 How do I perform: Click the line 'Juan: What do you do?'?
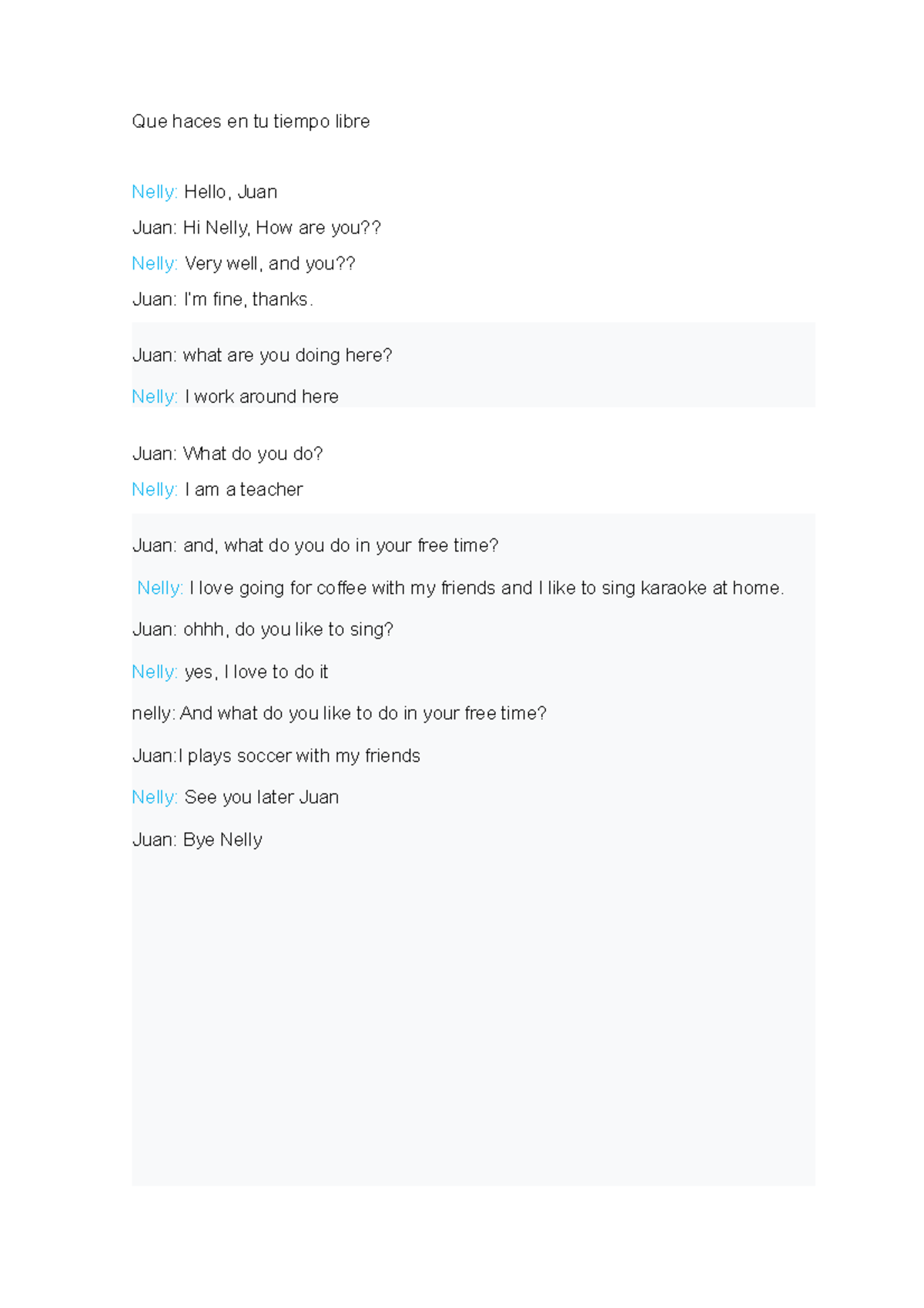[227, 454]
